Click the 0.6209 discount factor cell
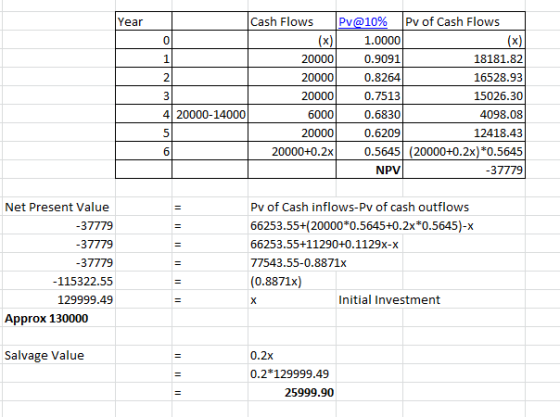Viewport: 560px width, 417px height. point(369,132)
